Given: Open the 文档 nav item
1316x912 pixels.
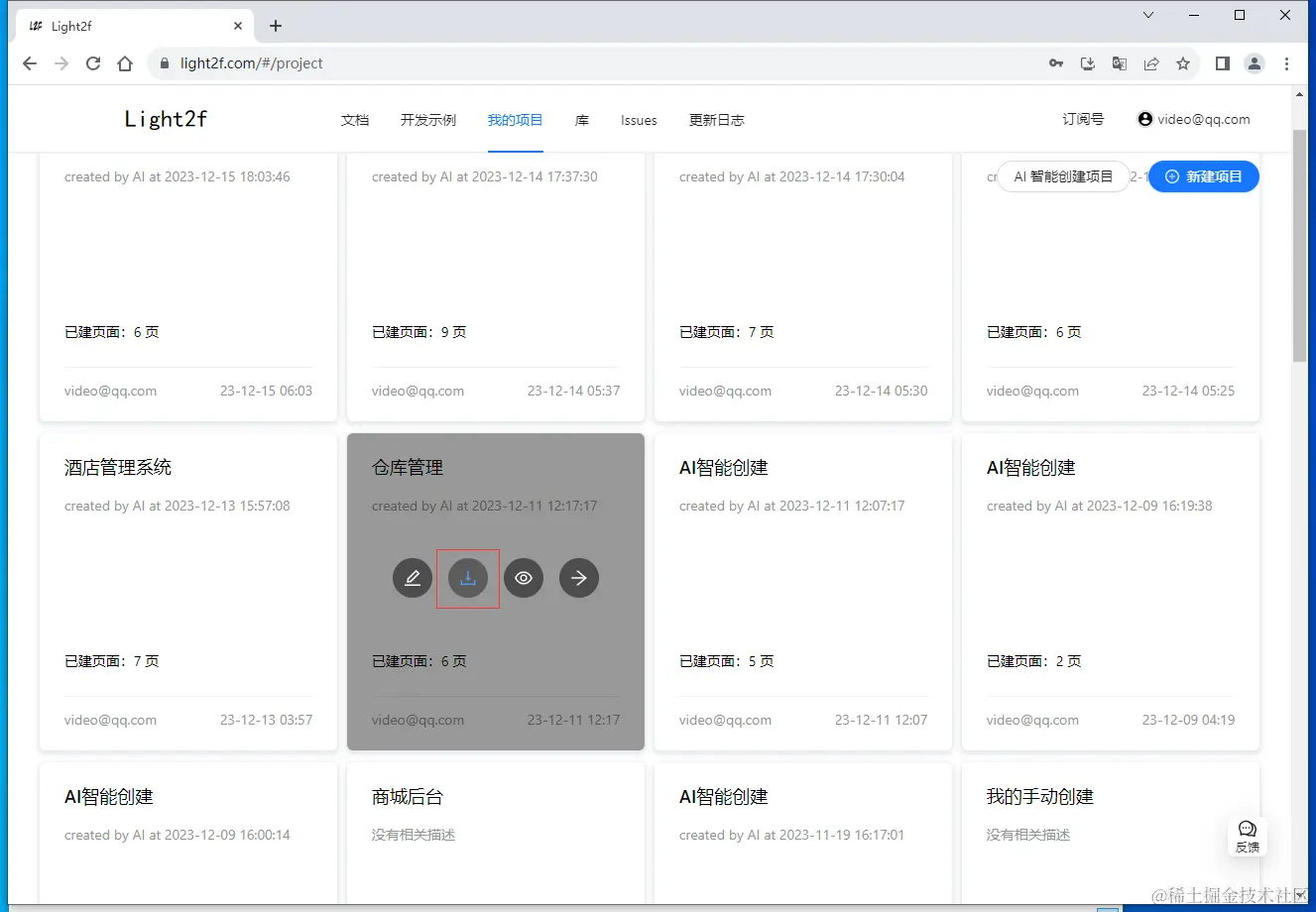Looking at the screenshot, I should [355, 120].
